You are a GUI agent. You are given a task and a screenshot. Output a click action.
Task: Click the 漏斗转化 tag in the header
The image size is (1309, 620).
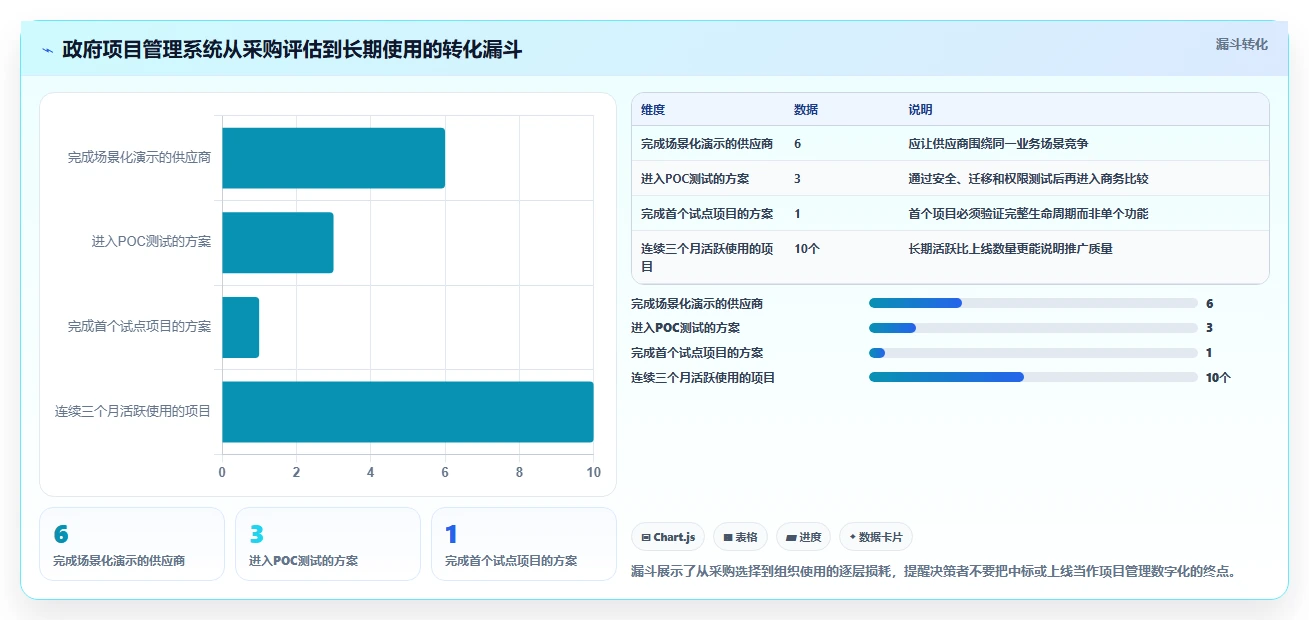(1241, 44)
